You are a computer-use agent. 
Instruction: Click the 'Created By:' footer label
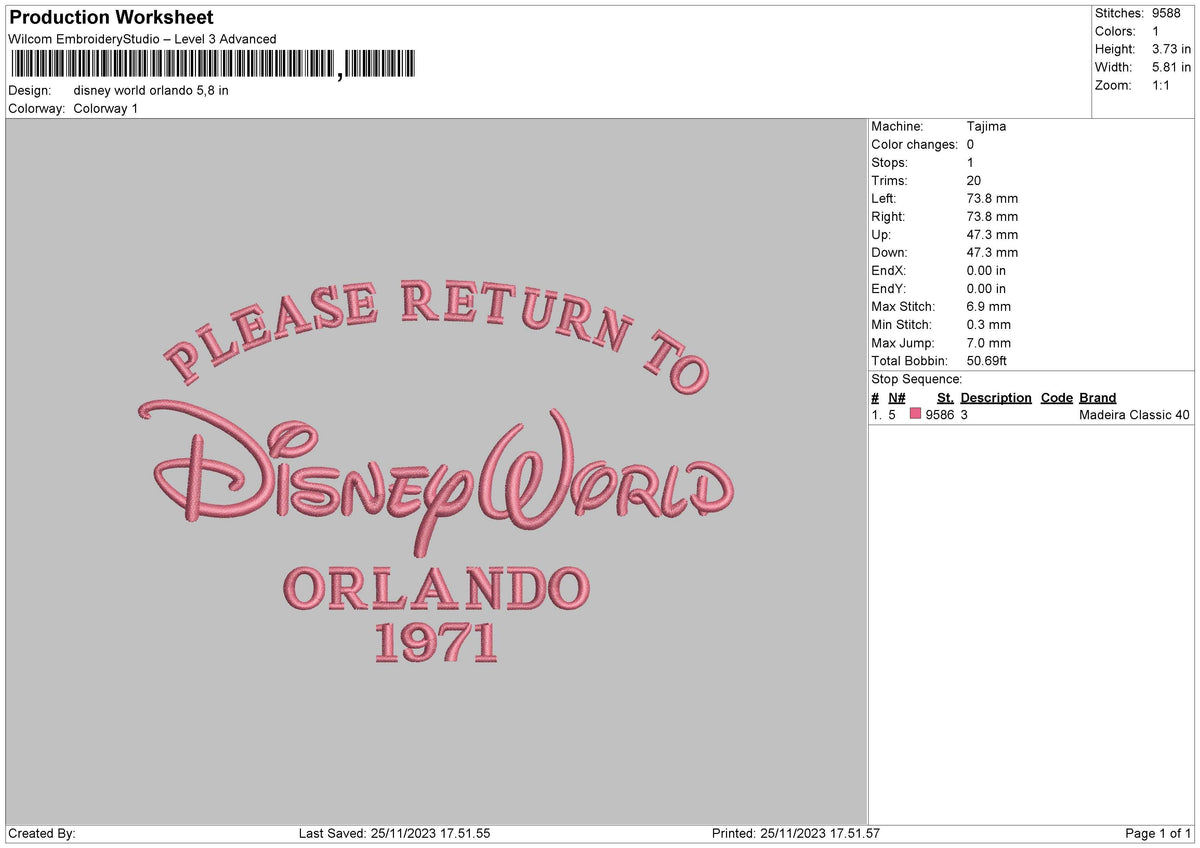pyautogui.click(x=42, y=833)
